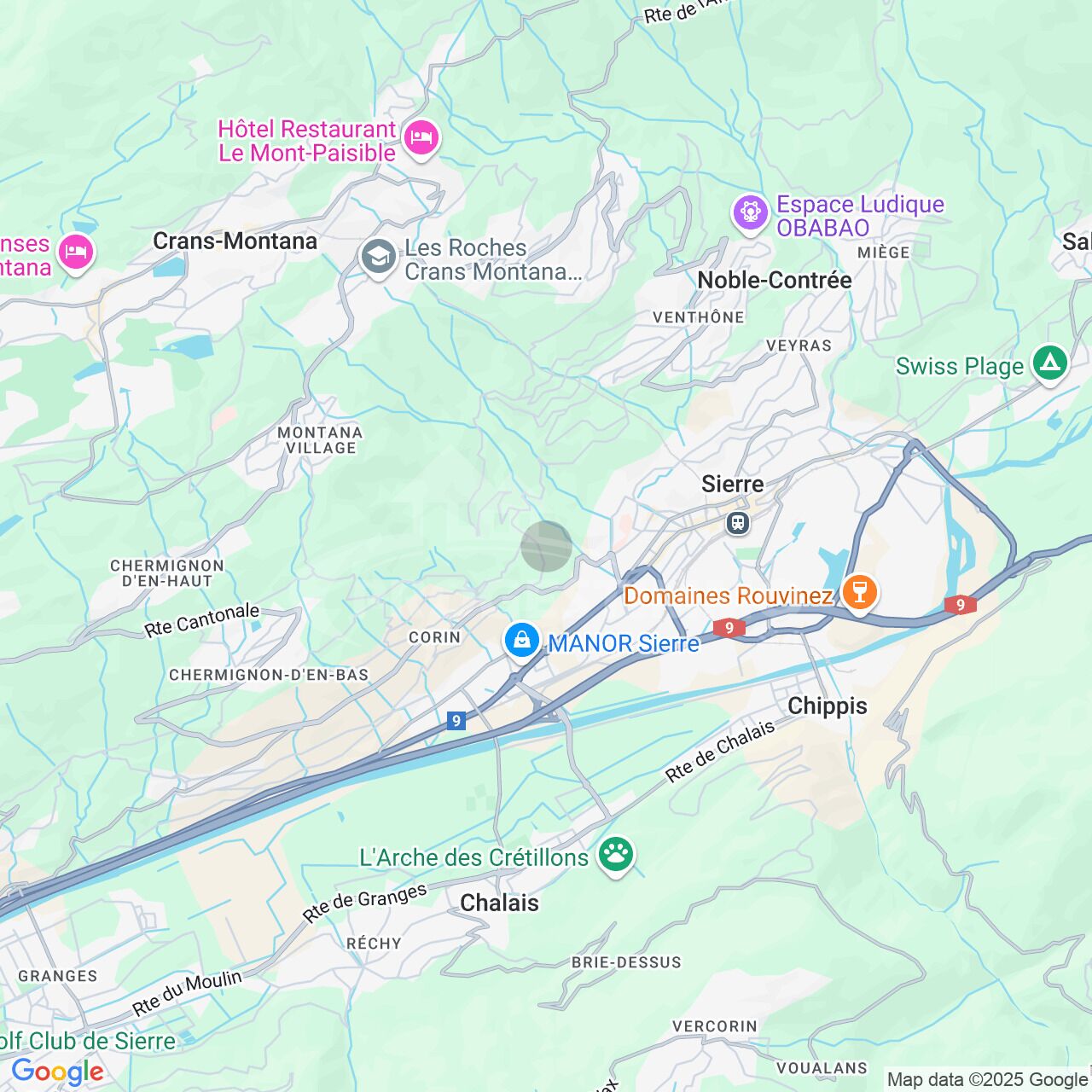Select the MANOR Sierre shopping bag pin

point(521,642)
